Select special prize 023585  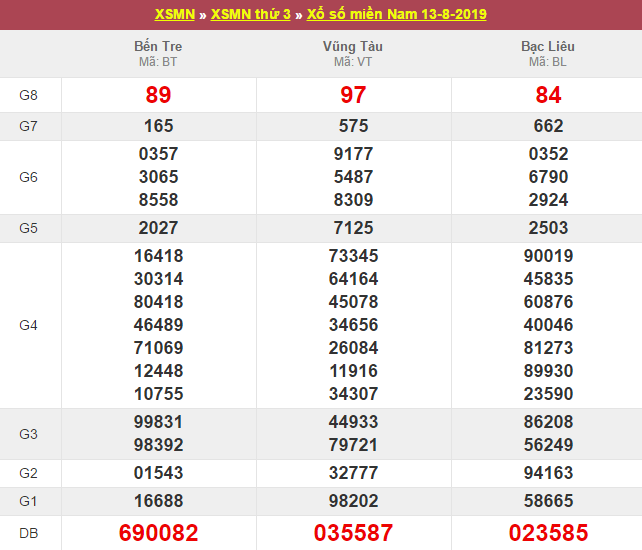click(548, 533)
